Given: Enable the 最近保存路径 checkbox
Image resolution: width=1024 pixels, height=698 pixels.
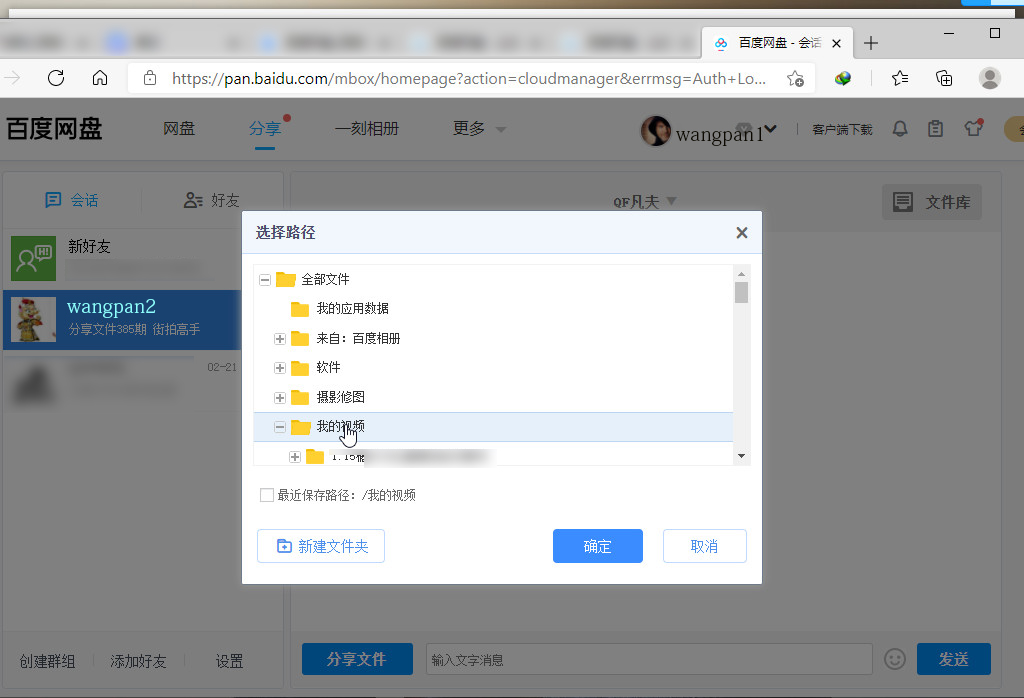Looking at the screenshot, I should tap(267, 494).
